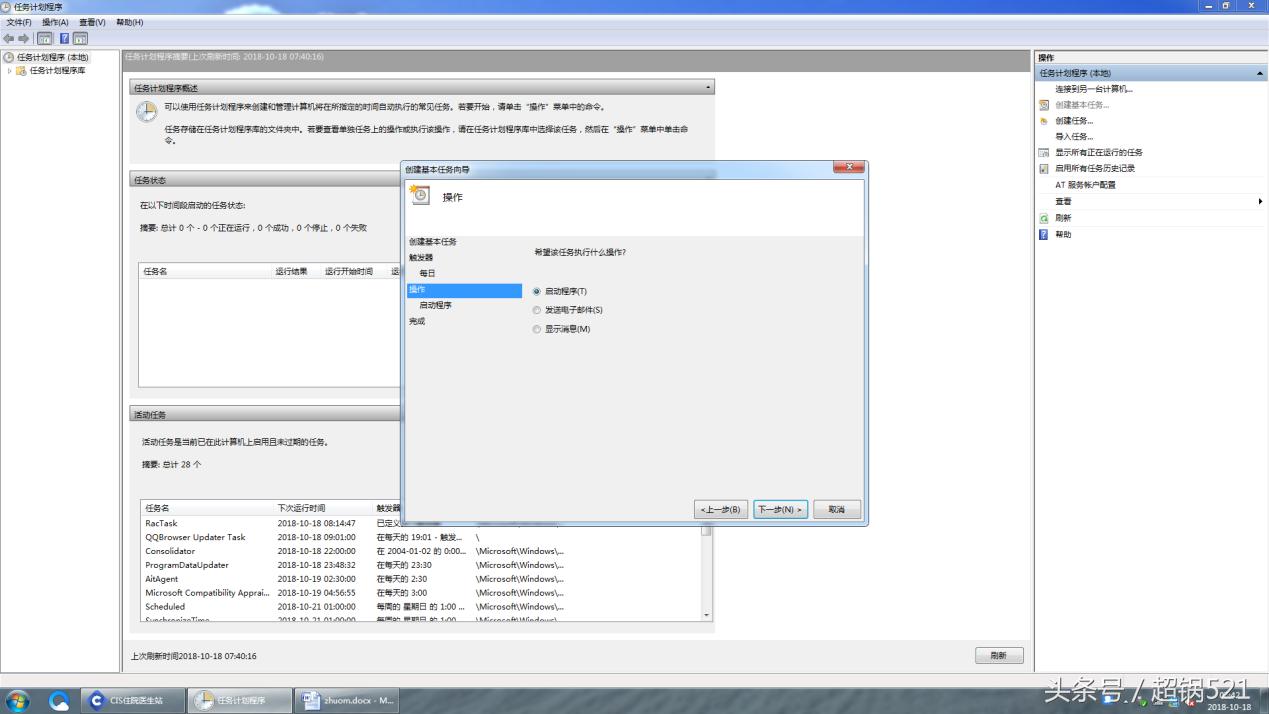The height and width of the screenshot is (714, 1269).
Task: Select the 发送电子邮件(S) radio button
Action: 537,310
